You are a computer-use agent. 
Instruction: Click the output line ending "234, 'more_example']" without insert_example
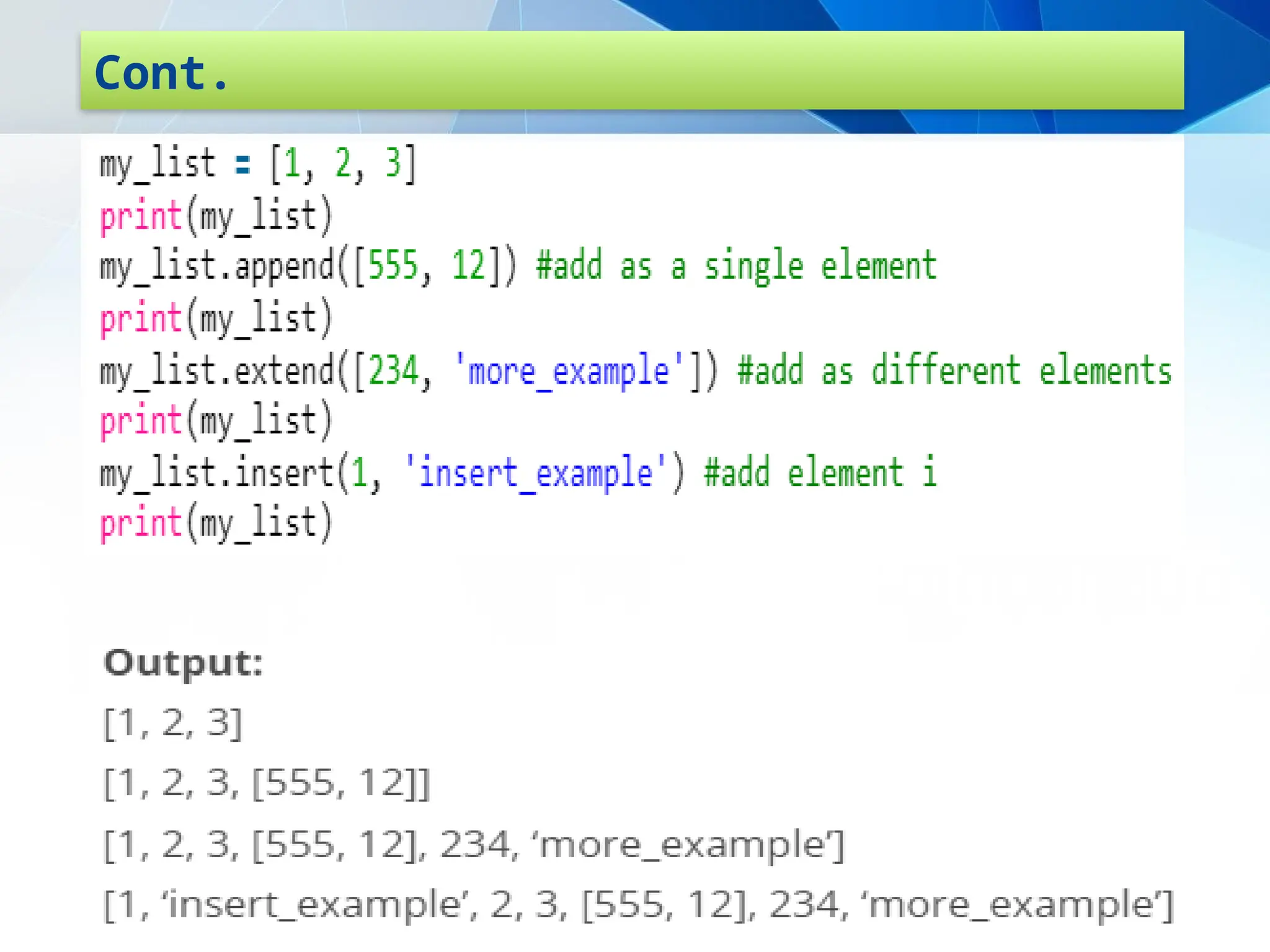coord(474,845)
